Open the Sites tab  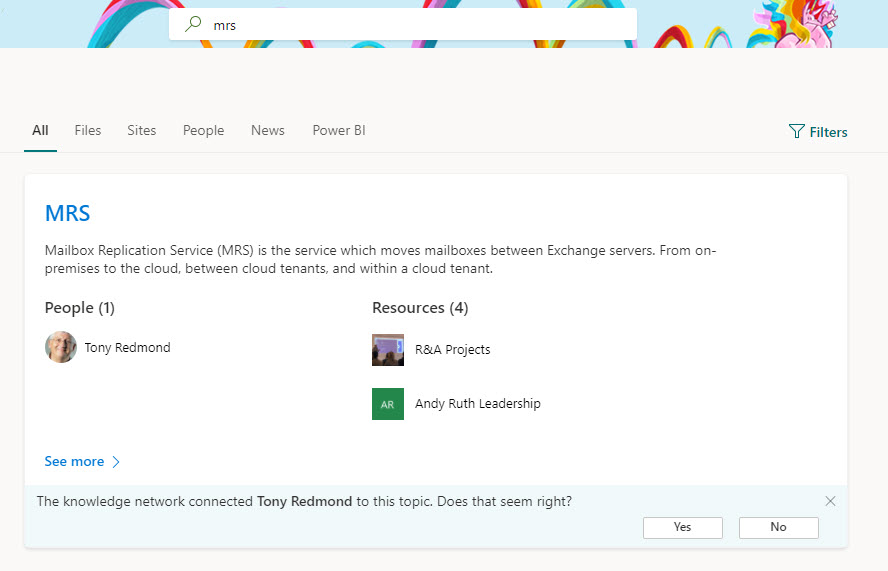pos(142,130)
